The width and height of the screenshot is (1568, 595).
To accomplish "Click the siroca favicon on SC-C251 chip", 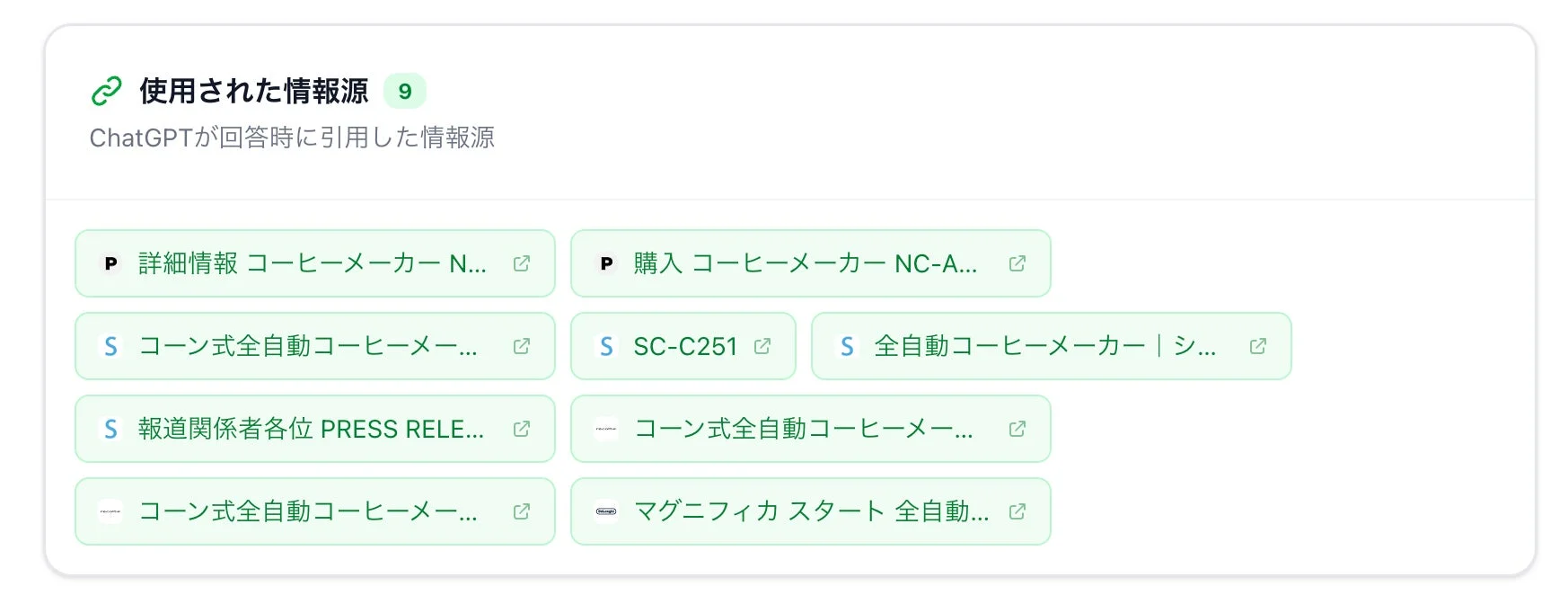I will [x=607, y=346].
